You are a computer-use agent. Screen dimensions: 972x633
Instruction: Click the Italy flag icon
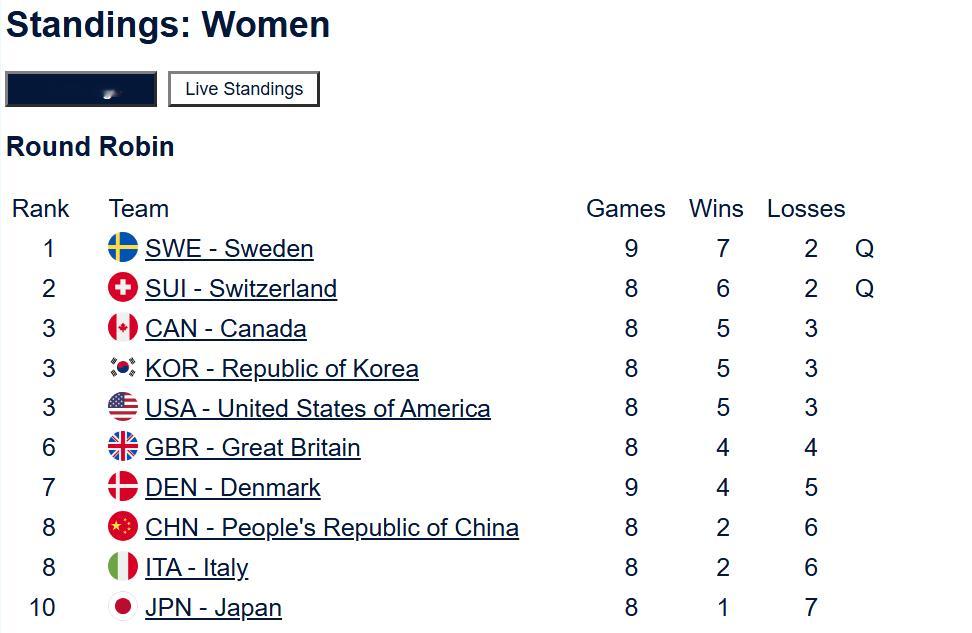click(x=123, y=567)
